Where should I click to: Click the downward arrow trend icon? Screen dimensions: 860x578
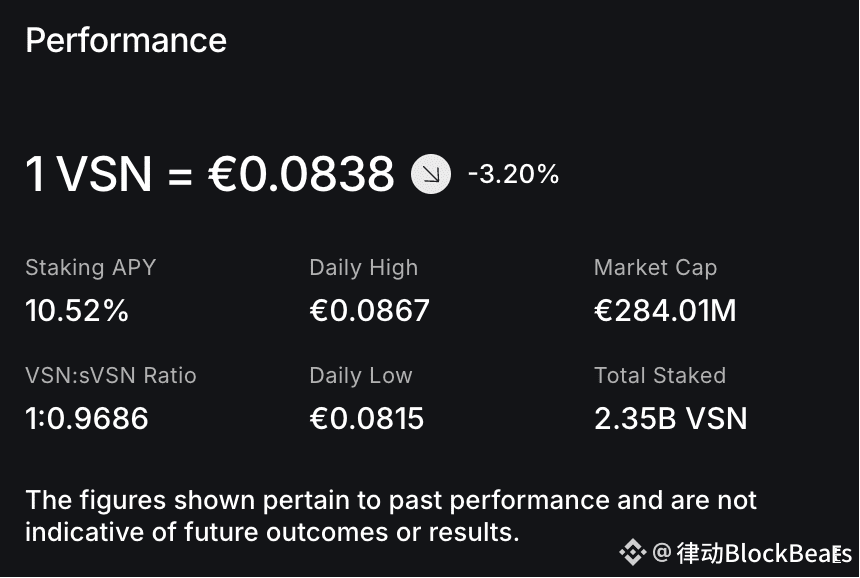[x=431, y=174]
